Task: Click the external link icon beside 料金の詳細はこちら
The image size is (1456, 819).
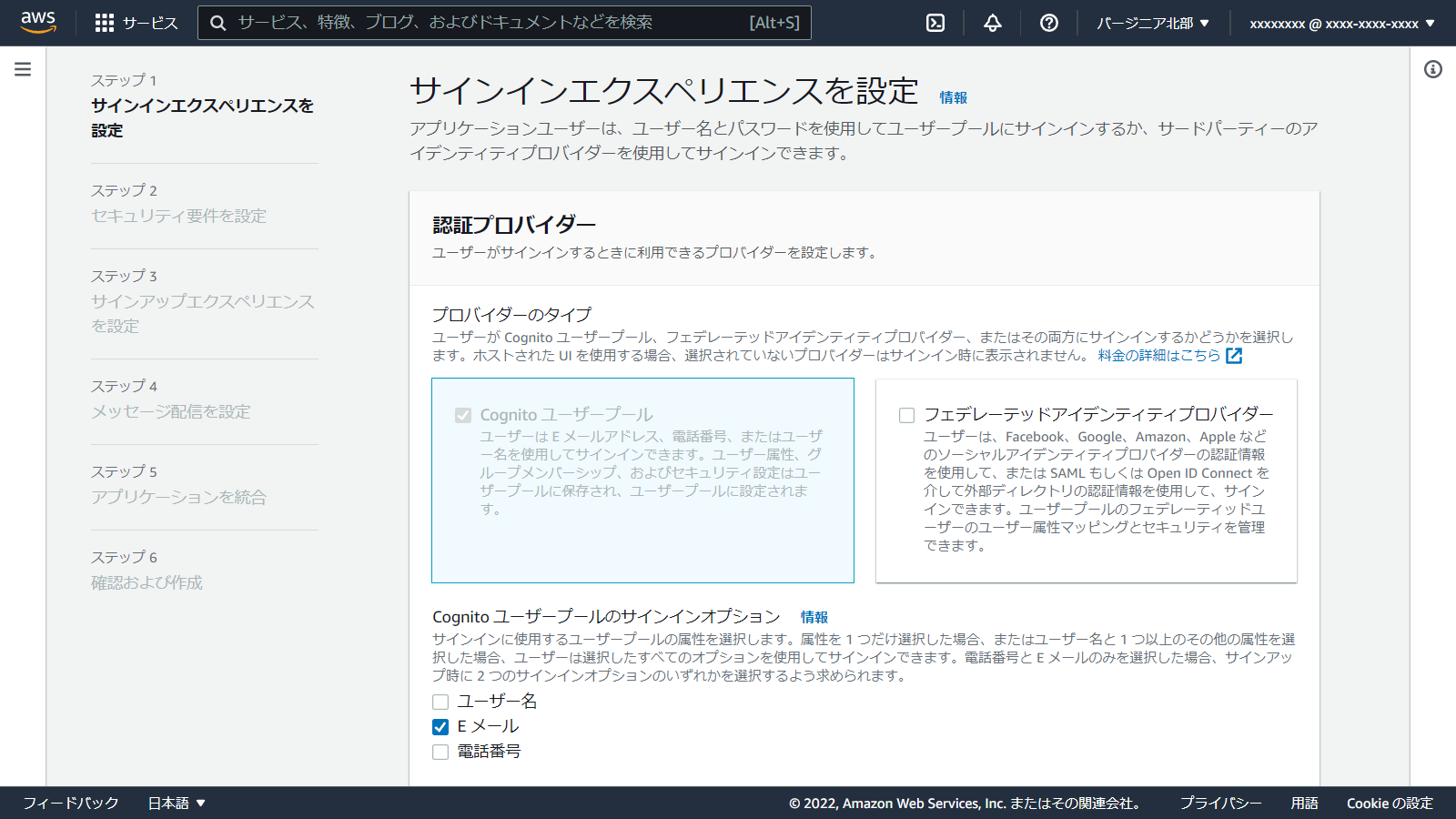Action: click(1234, 356)
